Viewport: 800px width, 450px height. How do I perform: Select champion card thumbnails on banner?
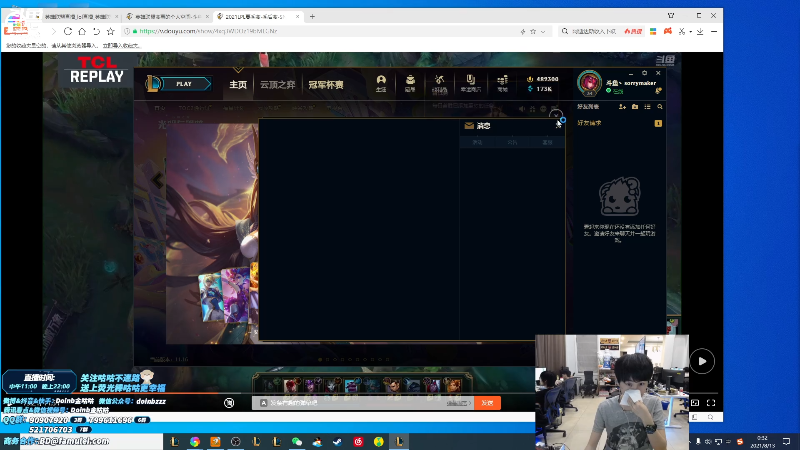pos(228,295)
